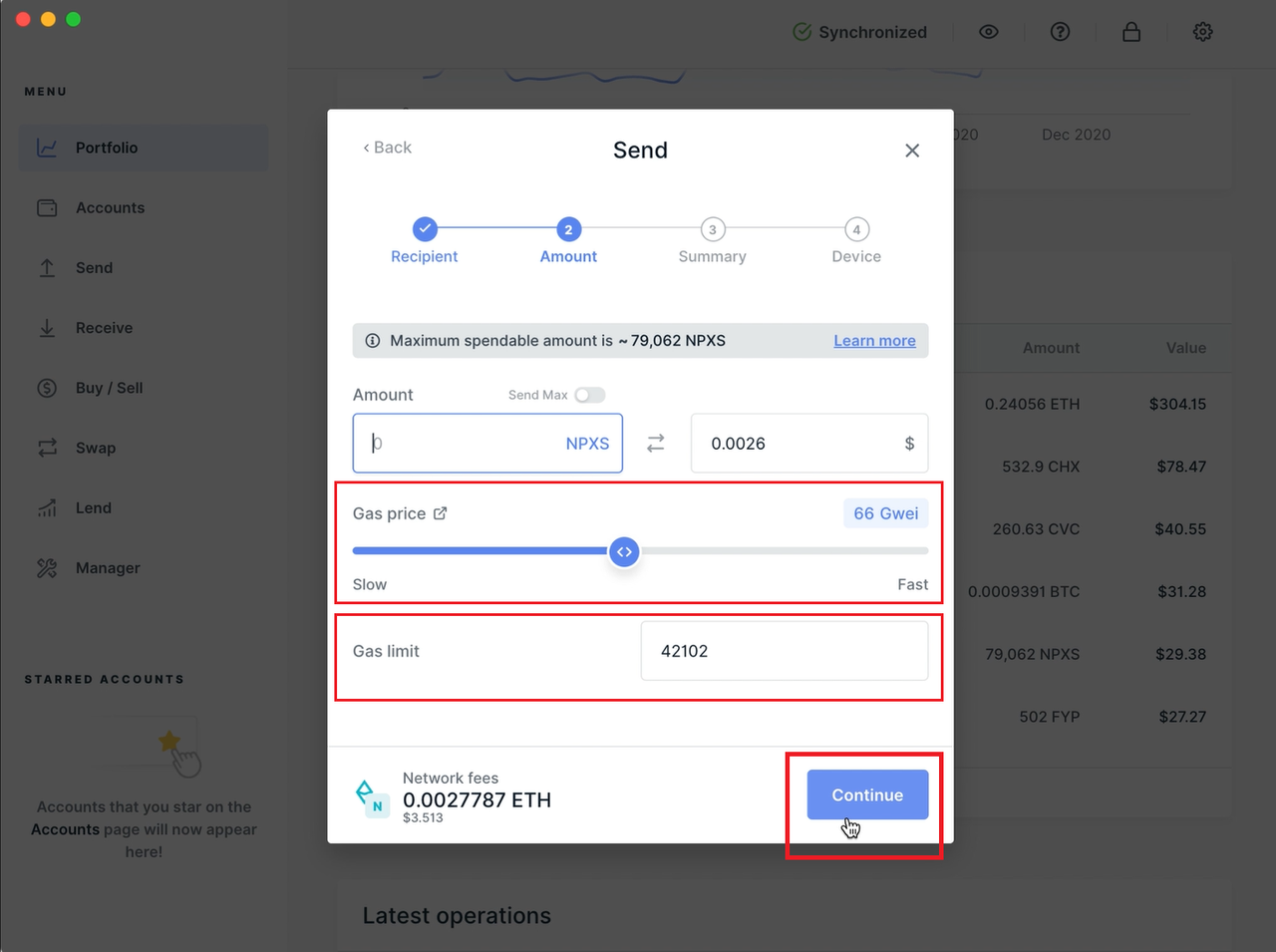This screenshot has width=1276, height=952.
Task: Lock the app with the padlock icon
Action: click(x=1131, y=32)
